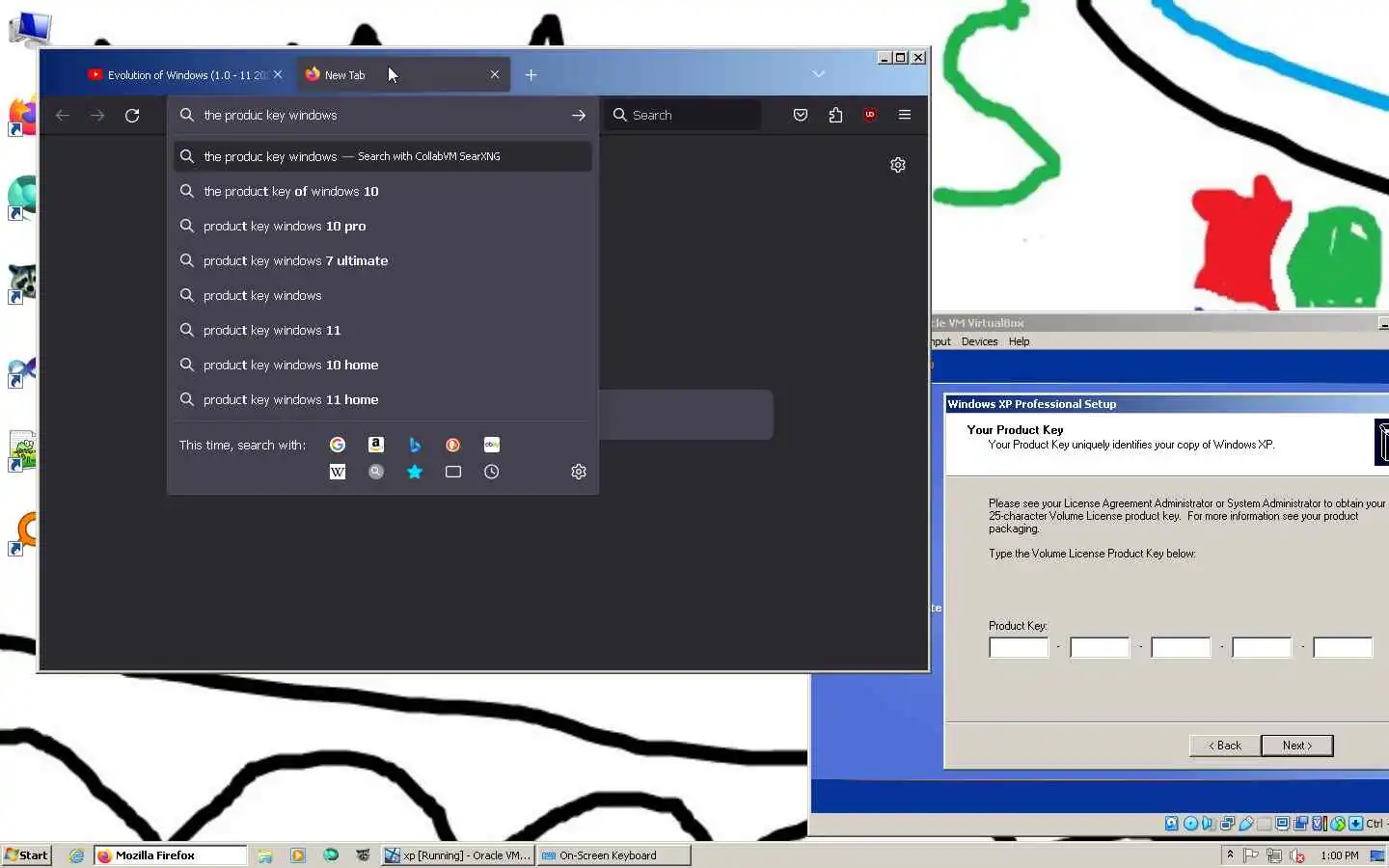Search history using clock icon
Image resolution: width=1389 pixels, height=868 pixels.
pyautogui.click(x=492, y=472)
